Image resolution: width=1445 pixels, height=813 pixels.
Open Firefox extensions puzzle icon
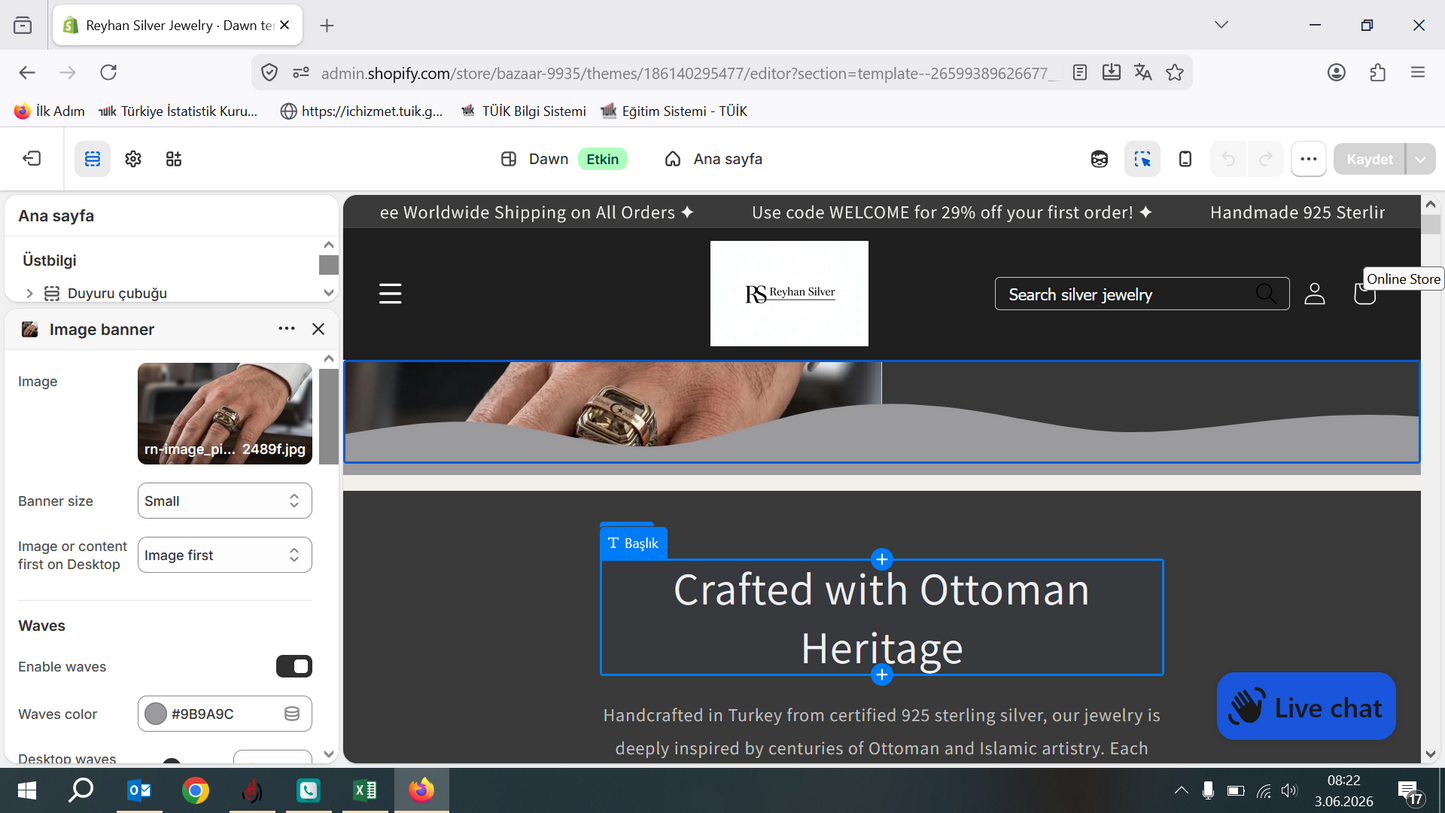pyautogui.click(x=1378, y=72)
